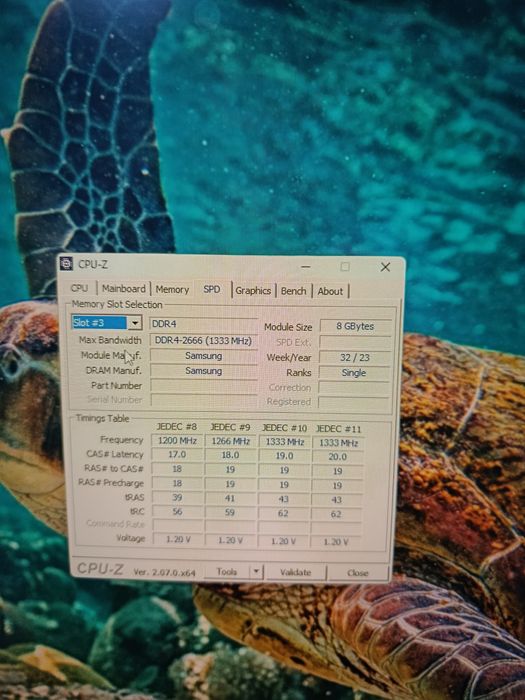Click the Slot #3 combo box
Viewport: 525px width, 700px height.
pos(107,322)
